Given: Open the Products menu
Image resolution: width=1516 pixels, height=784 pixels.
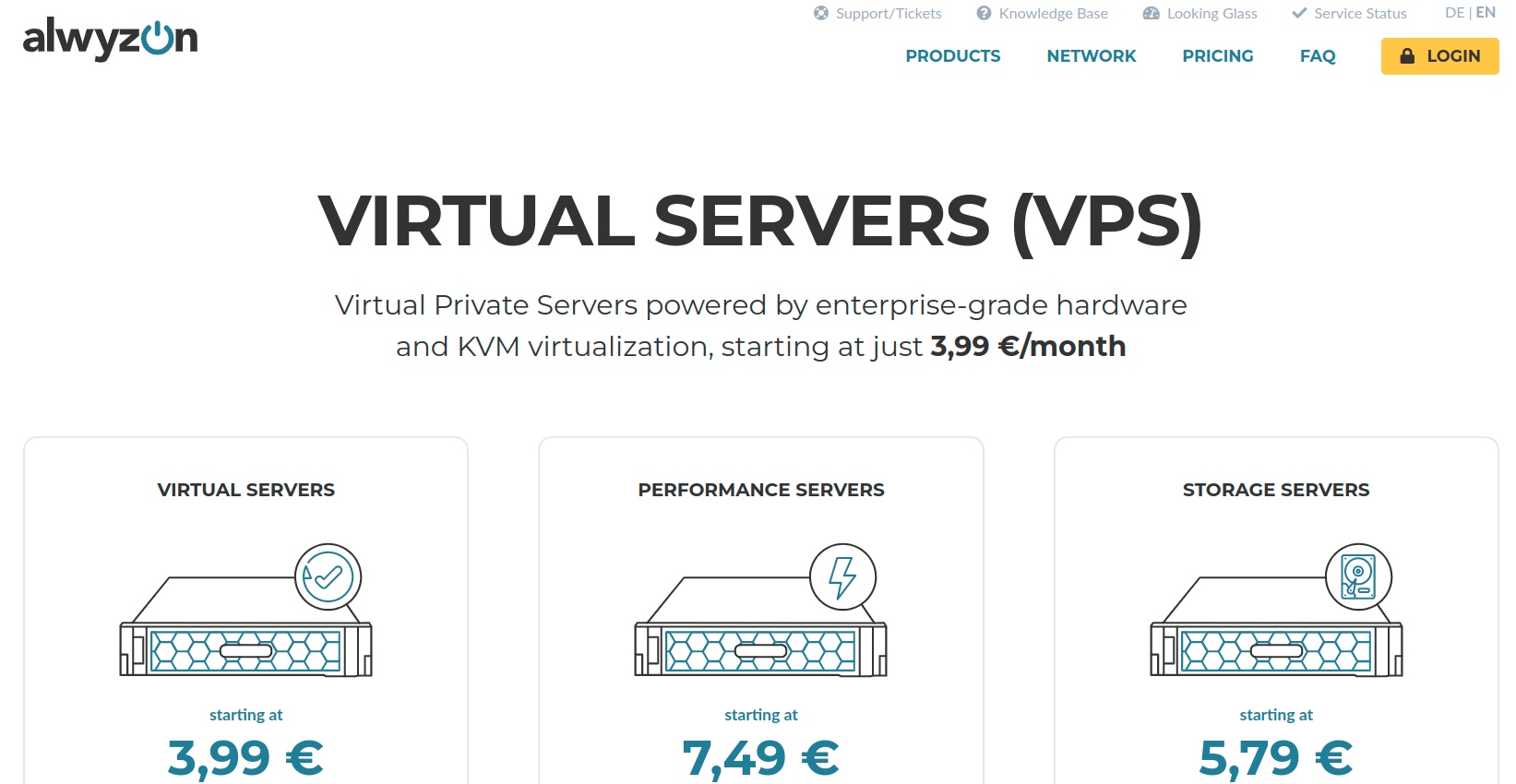Looking at the screenshot, I should coord(953,56).
